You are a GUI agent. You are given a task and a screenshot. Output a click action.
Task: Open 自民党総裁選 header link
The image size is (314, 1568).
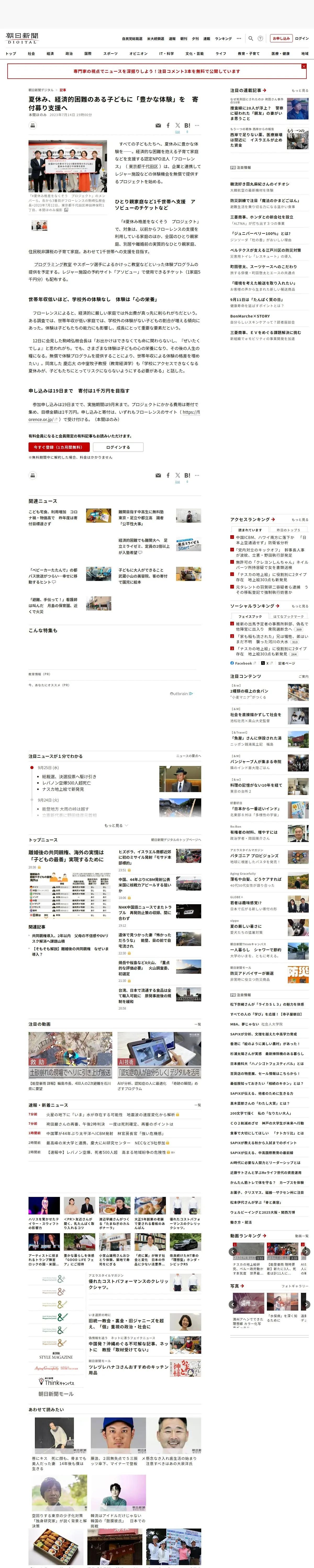point(132,38)
